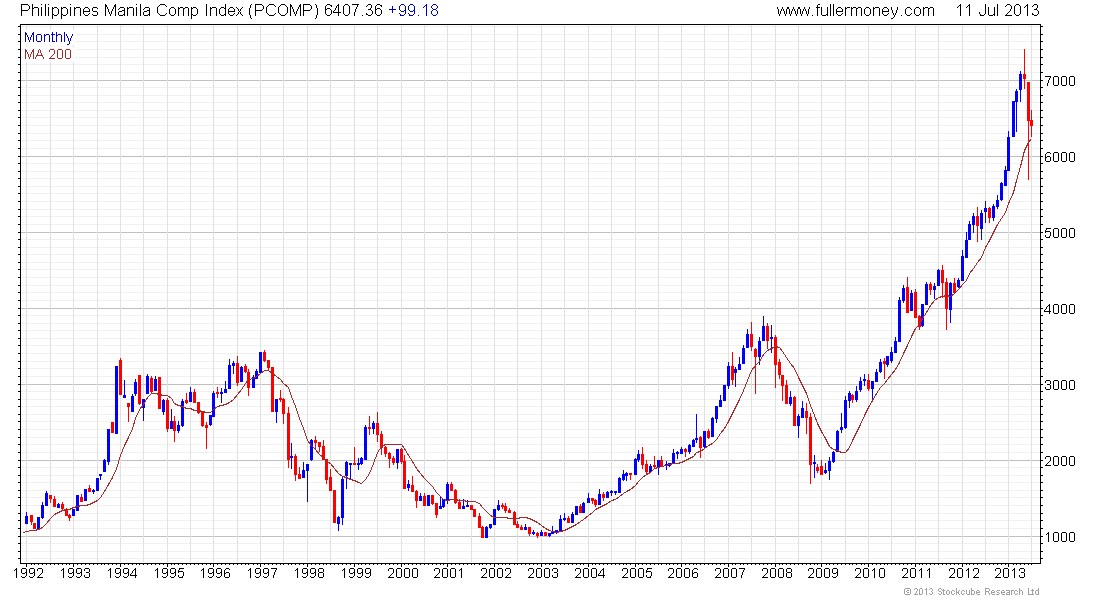Click the date 11 Jul 2013

997,11
